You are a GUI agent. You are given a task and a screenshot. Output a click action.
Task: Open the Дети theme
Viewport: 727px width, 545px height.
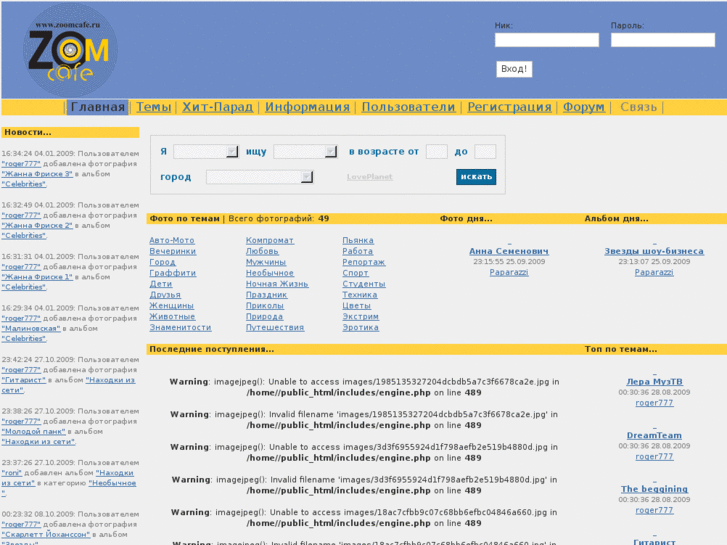pyautogui.click(x=160, y=284)
